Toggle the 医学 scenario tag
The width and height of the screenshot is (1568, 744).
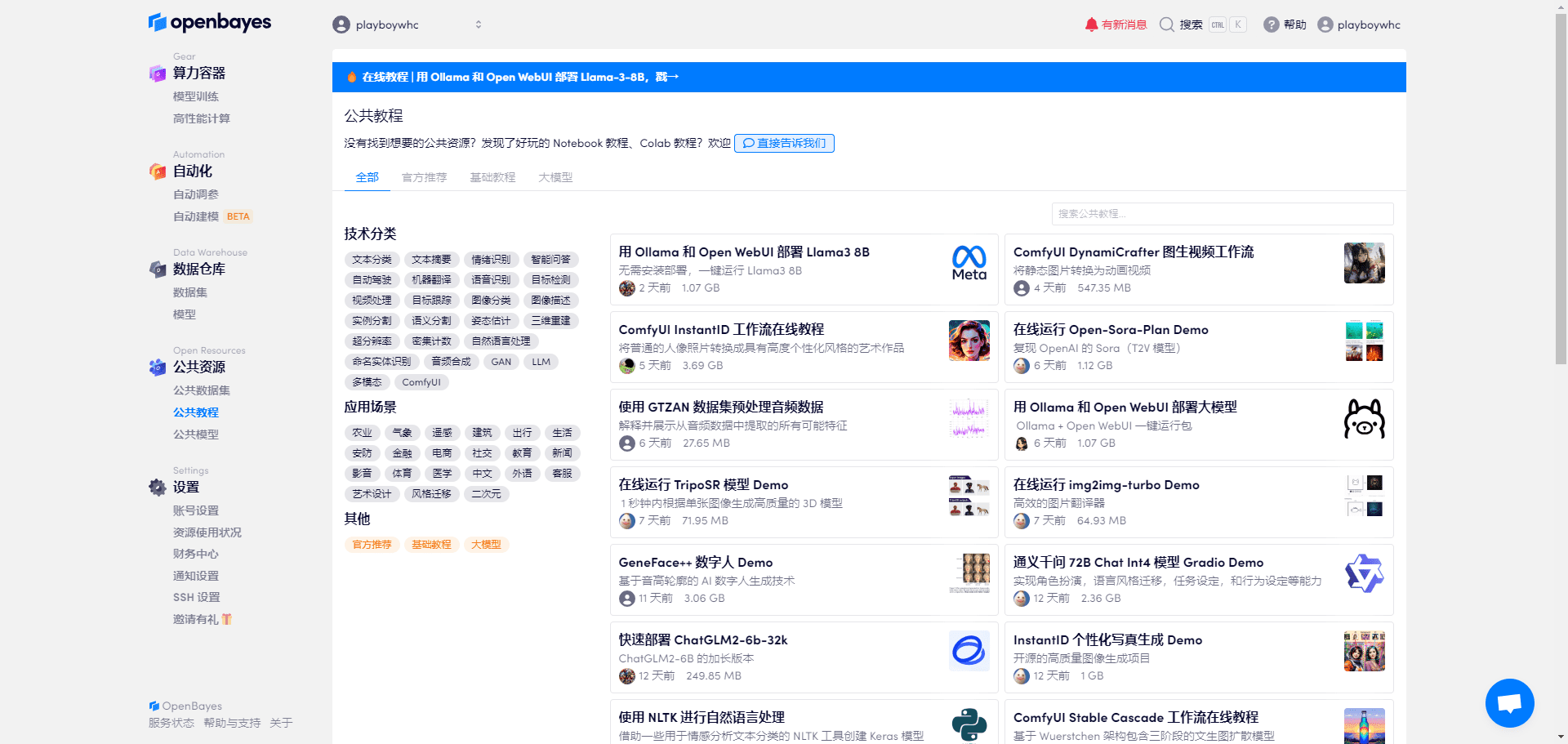(442, 474)
